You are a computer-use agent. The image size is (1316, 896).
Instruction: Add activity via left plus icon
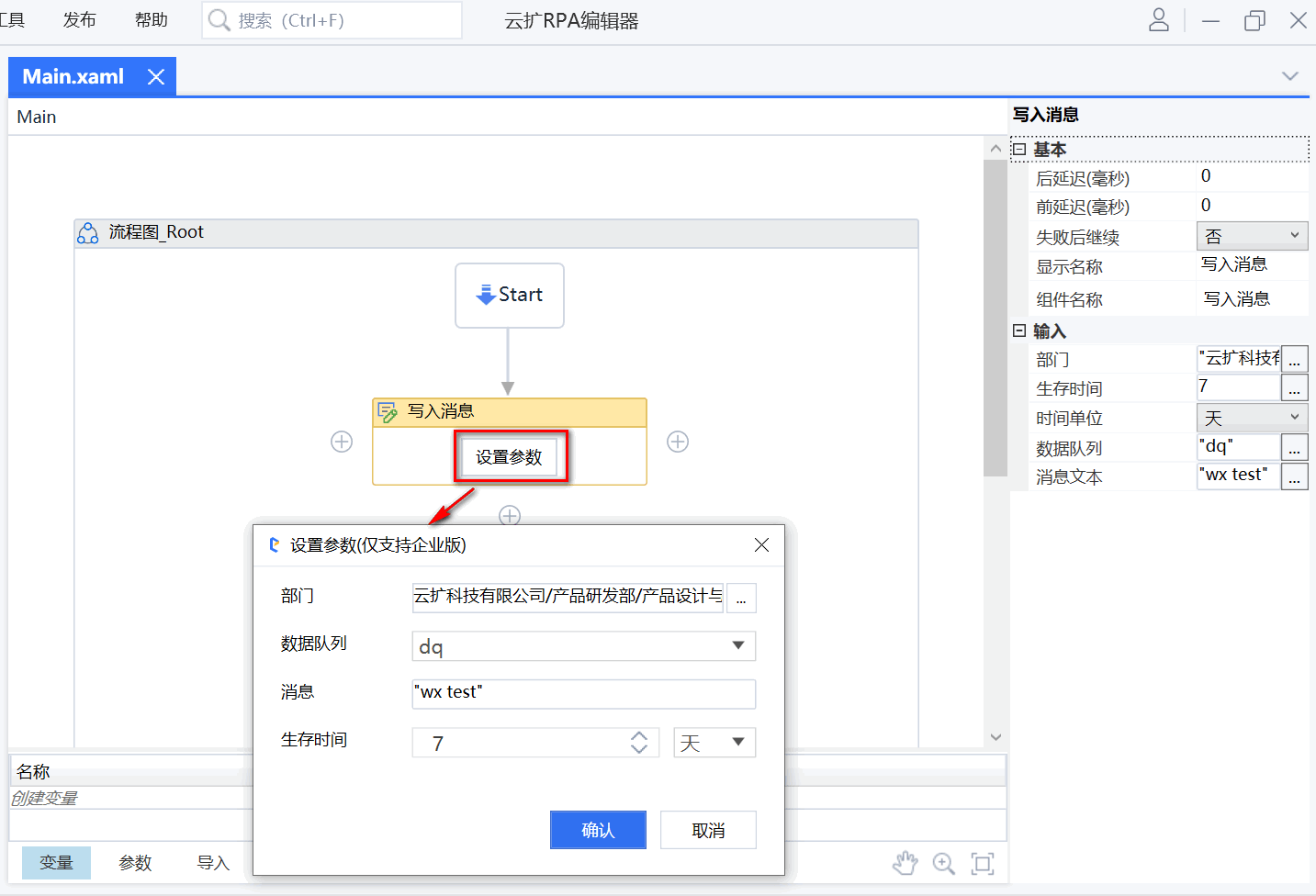[342, 442]
